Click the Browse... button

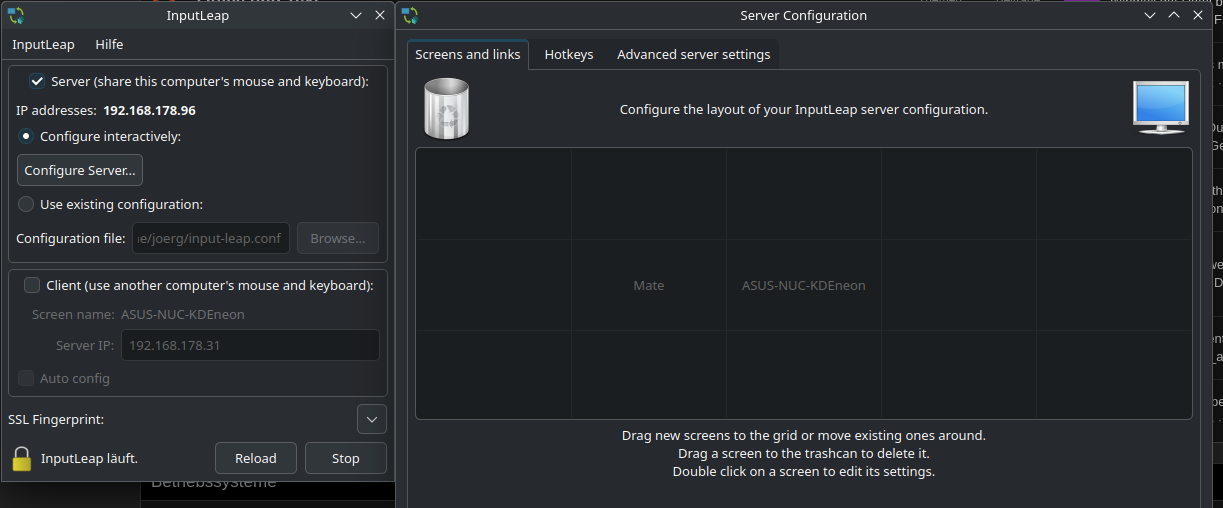click(x=338, y=238)
